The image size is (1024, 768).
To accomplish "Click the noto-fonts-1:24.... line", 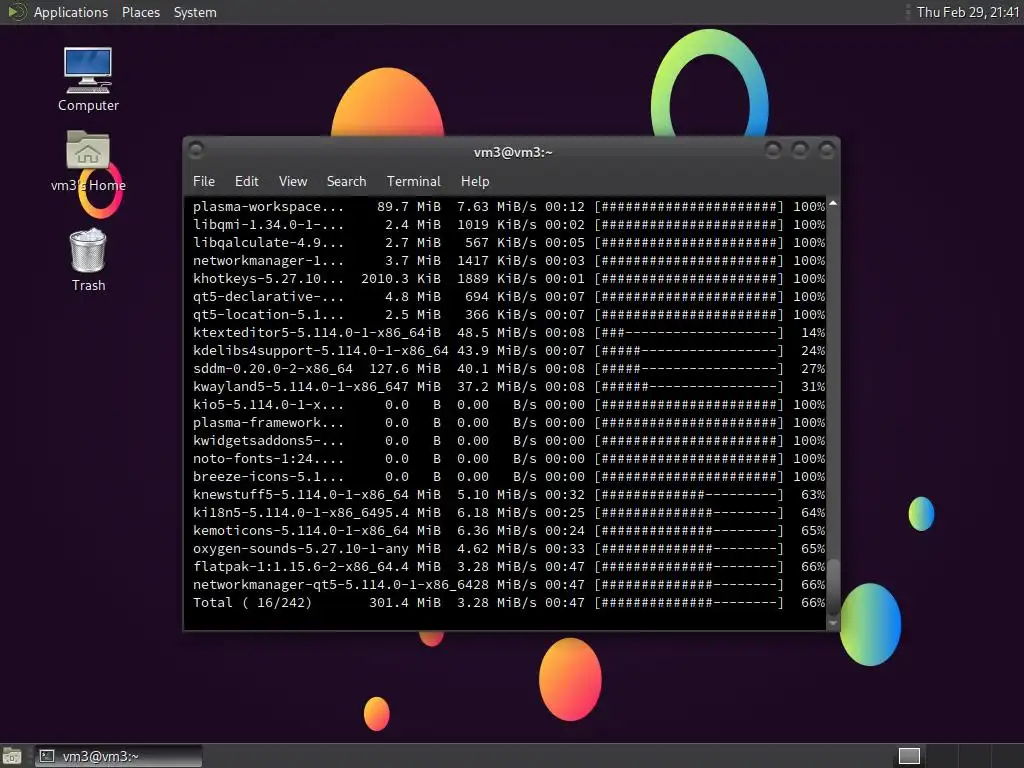I will [509, 458].
